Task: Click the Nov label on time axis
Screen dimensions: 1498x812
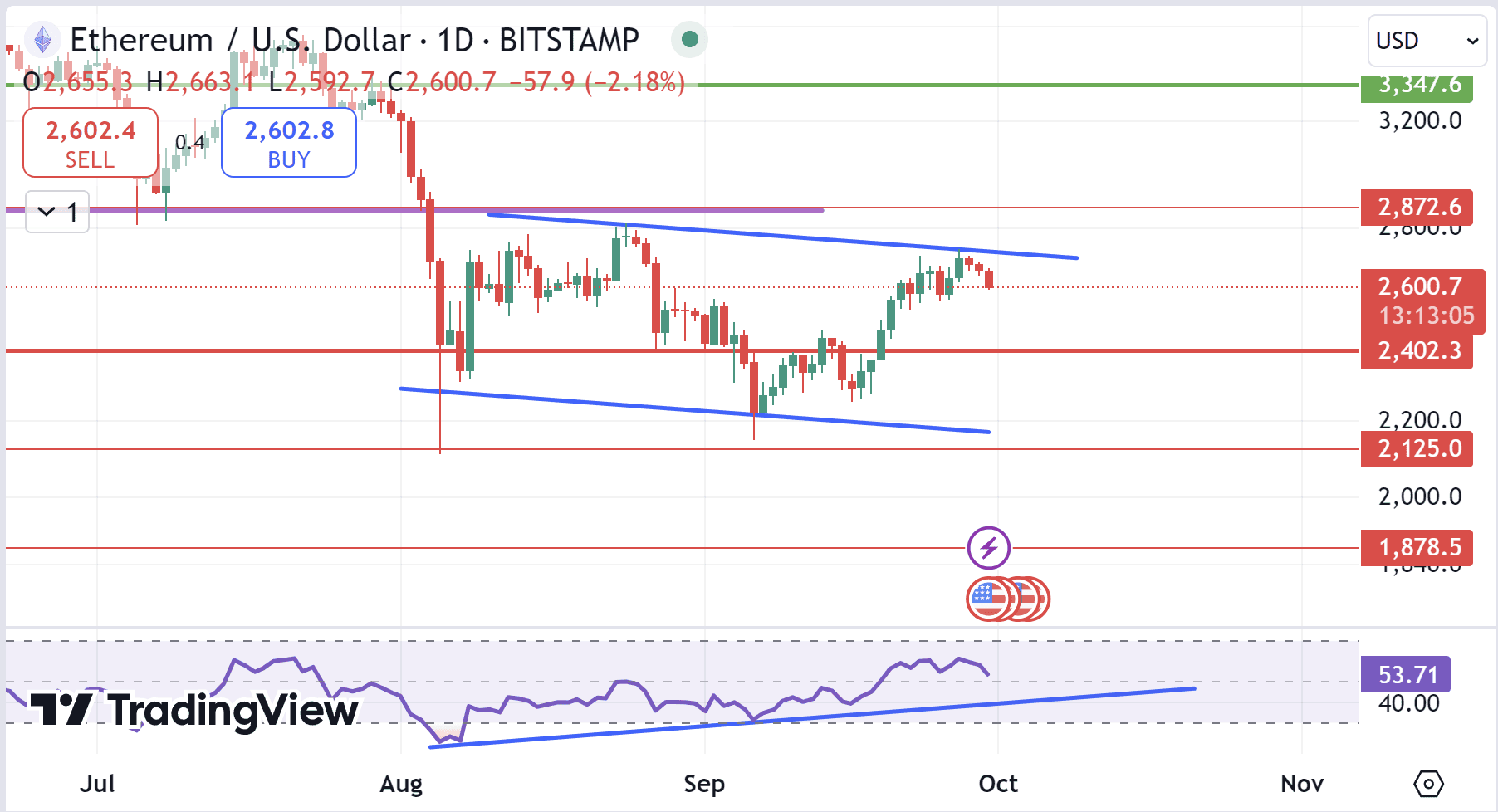Action: [1302, 784]
